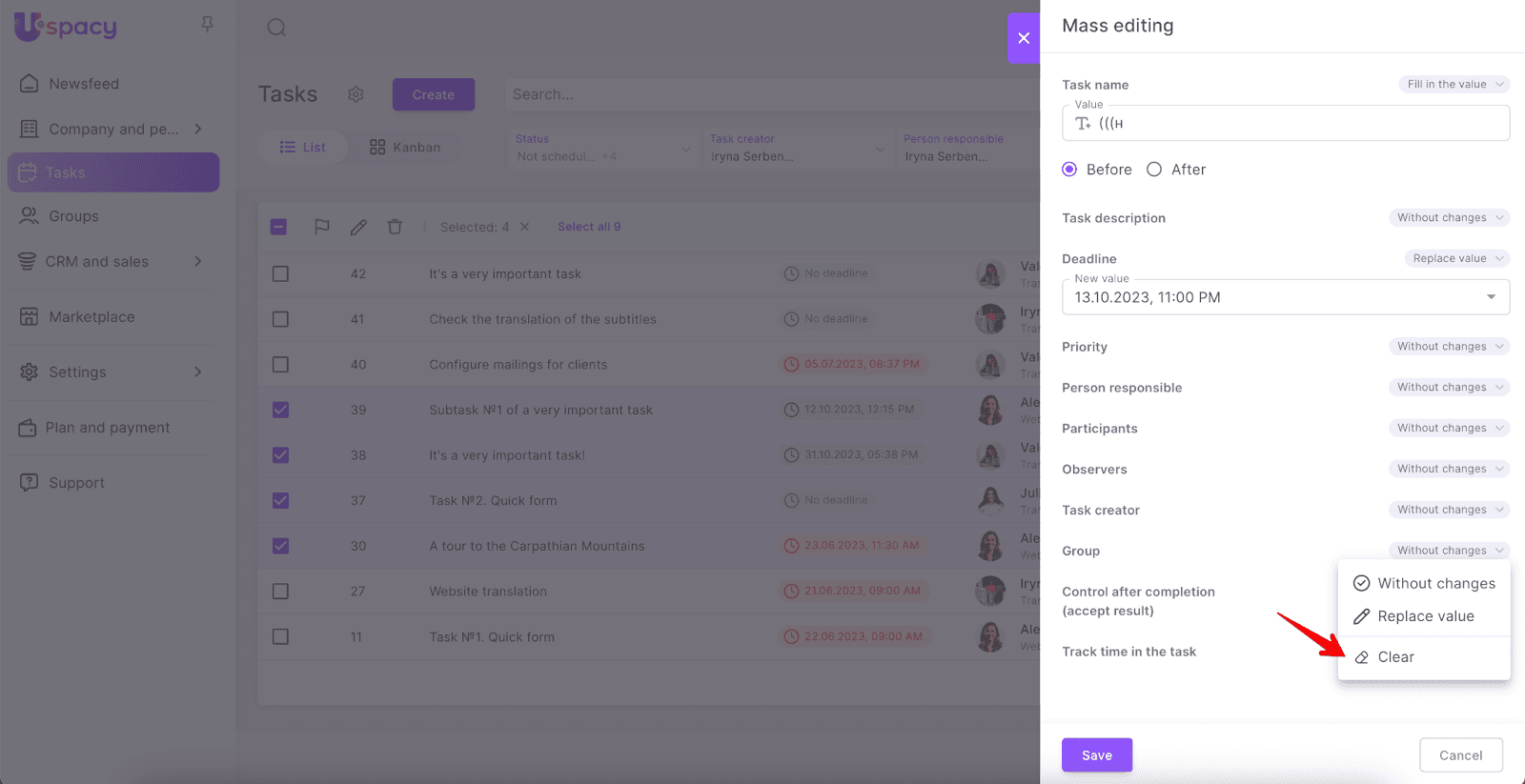Select the After radio button
Image resolution: width=1525 pixels, height=784 pixels.
coord(1154,170)
